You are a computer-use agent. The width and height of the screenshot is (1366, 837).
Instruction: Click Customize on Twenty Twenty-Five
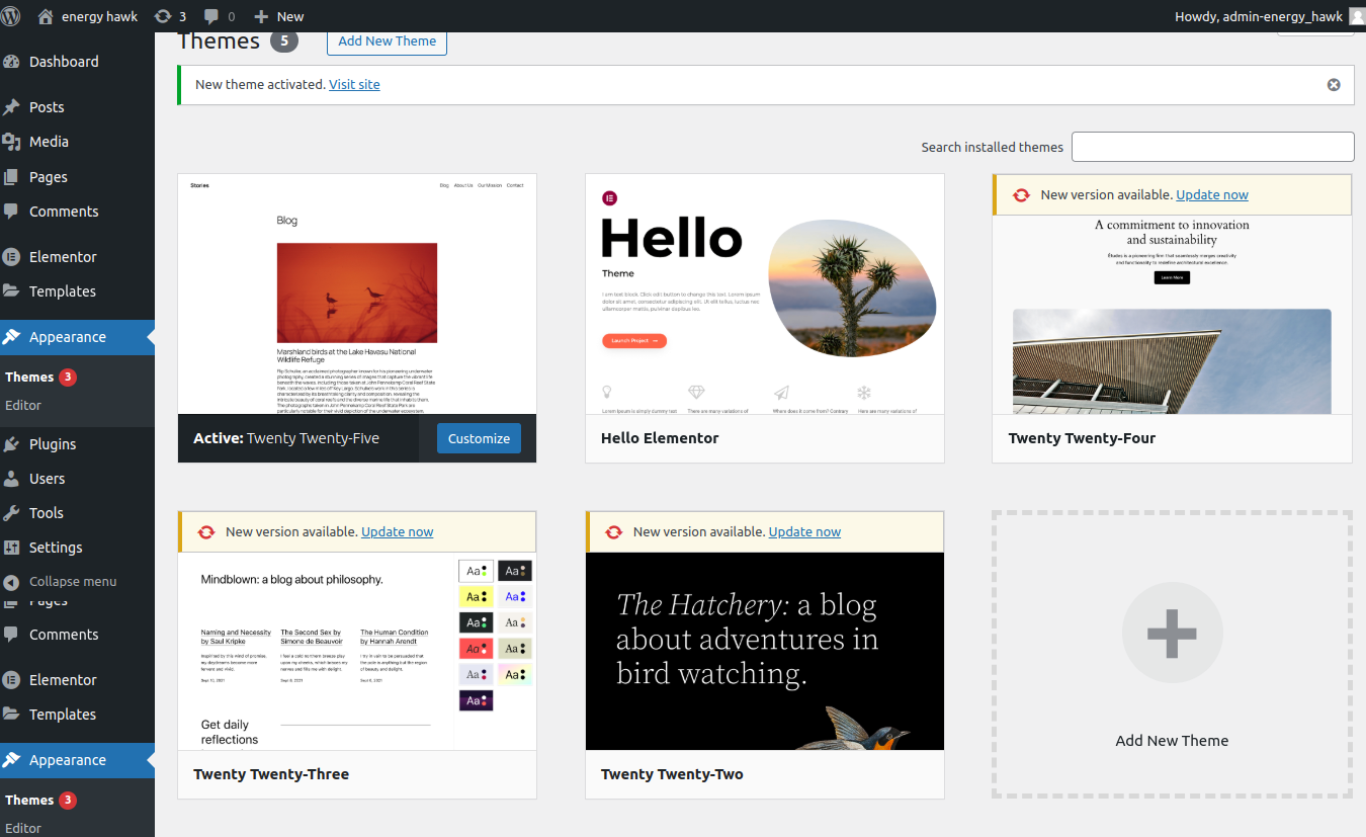point(479,438)
